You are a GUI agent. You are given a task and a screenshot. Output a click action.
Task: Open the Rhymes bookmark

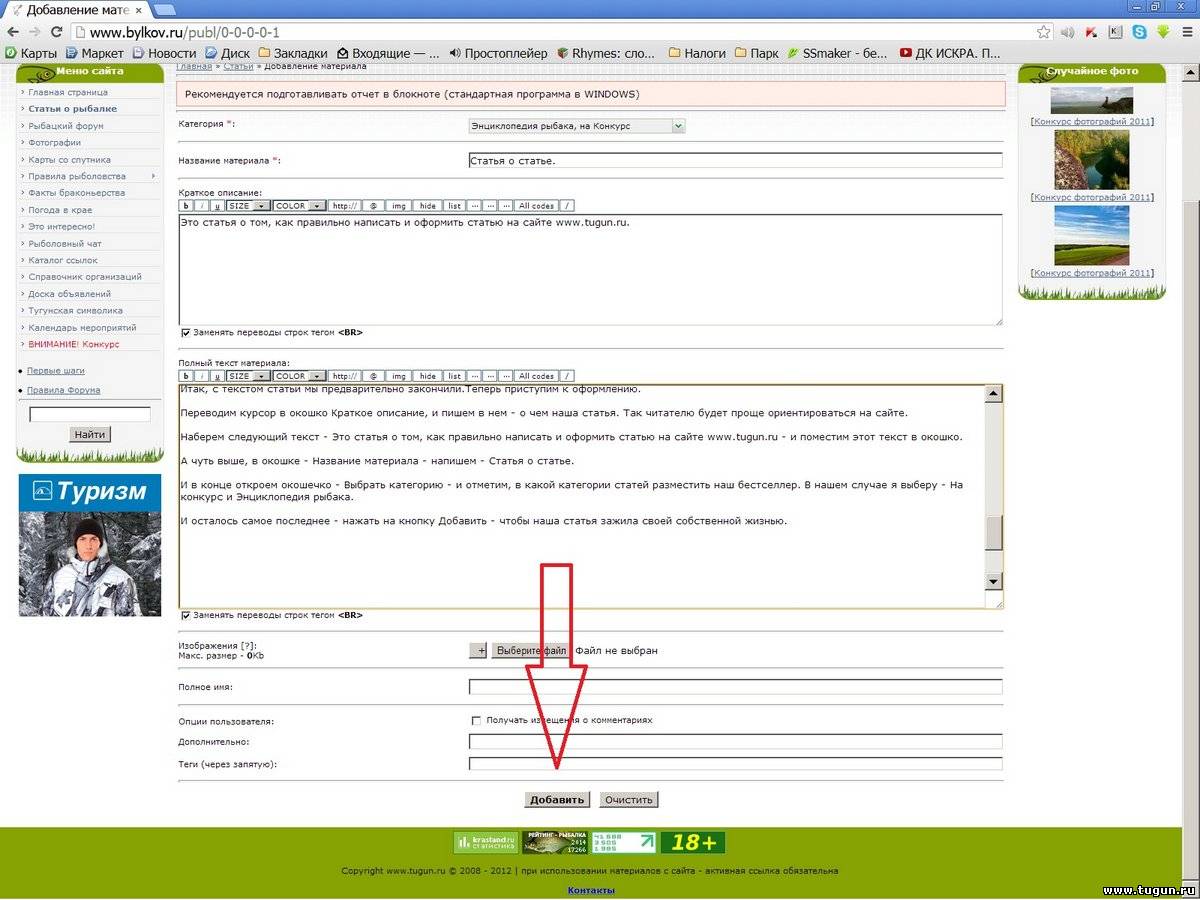pos(607,53)
